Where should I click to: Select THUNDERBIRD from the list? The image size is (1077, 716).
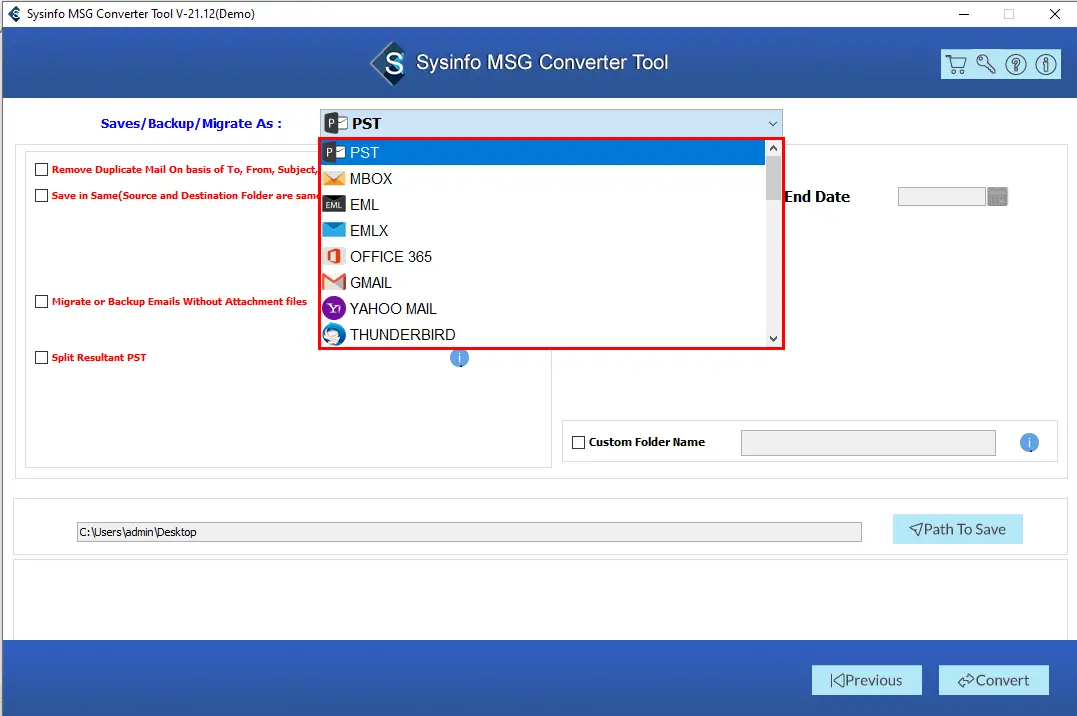(x=543, y=335)
